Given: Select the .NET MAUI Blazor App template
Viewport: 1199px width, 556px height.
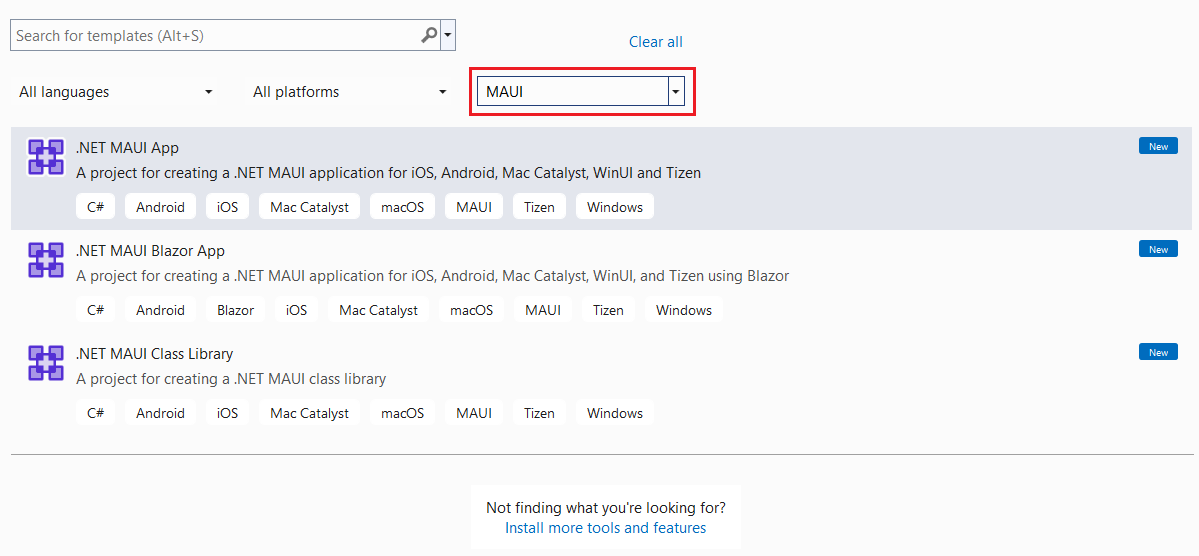Looking at the screenshot, I should tap(601, 281).
